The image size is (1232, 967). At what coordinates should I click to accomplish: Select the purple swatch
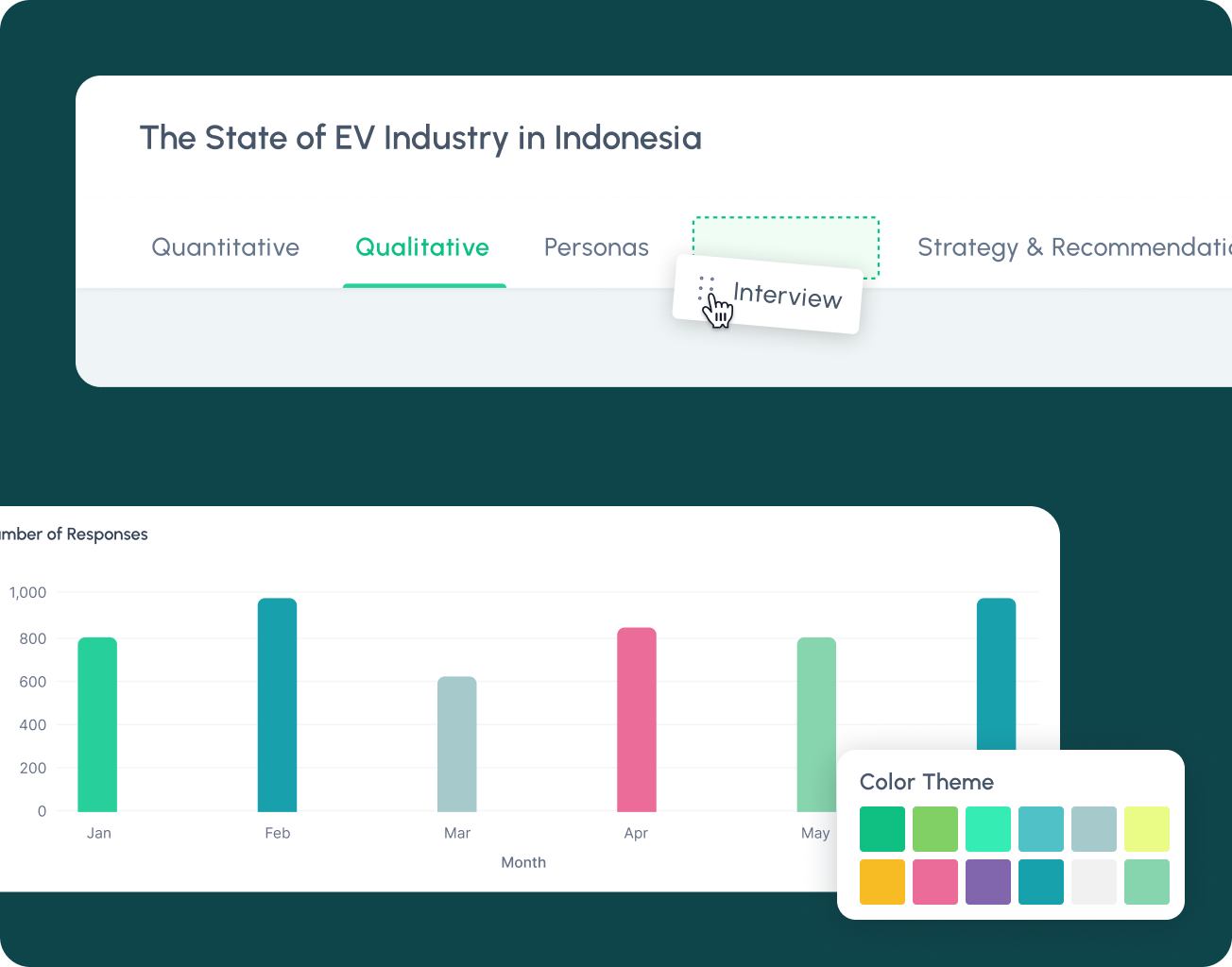(988, 882)
